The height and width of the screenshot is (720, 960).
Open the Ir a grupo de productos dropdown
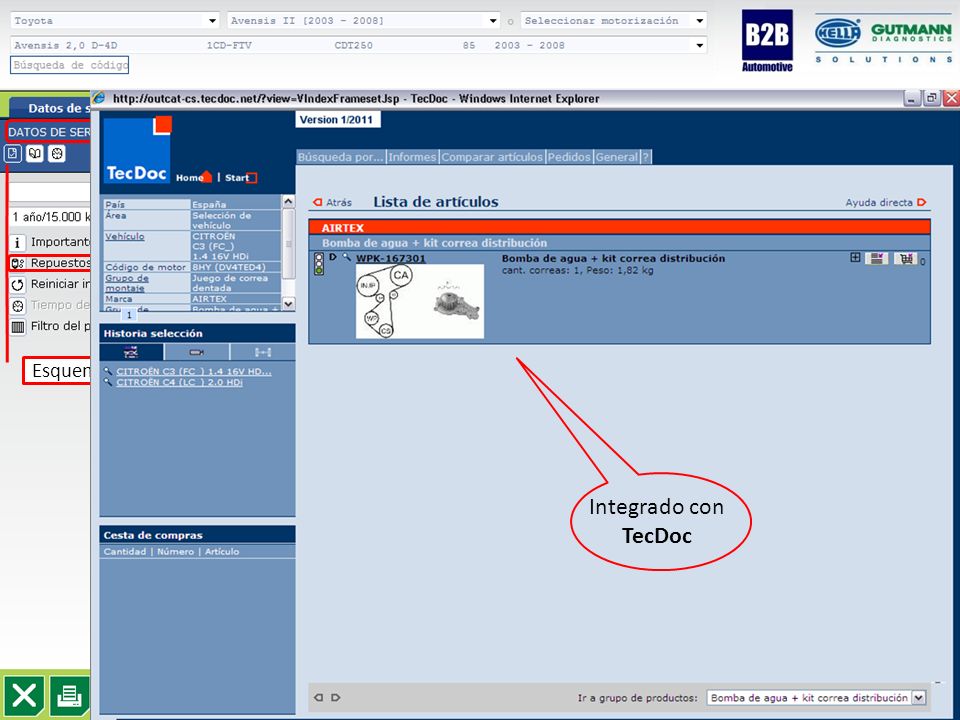pos(918,697)
